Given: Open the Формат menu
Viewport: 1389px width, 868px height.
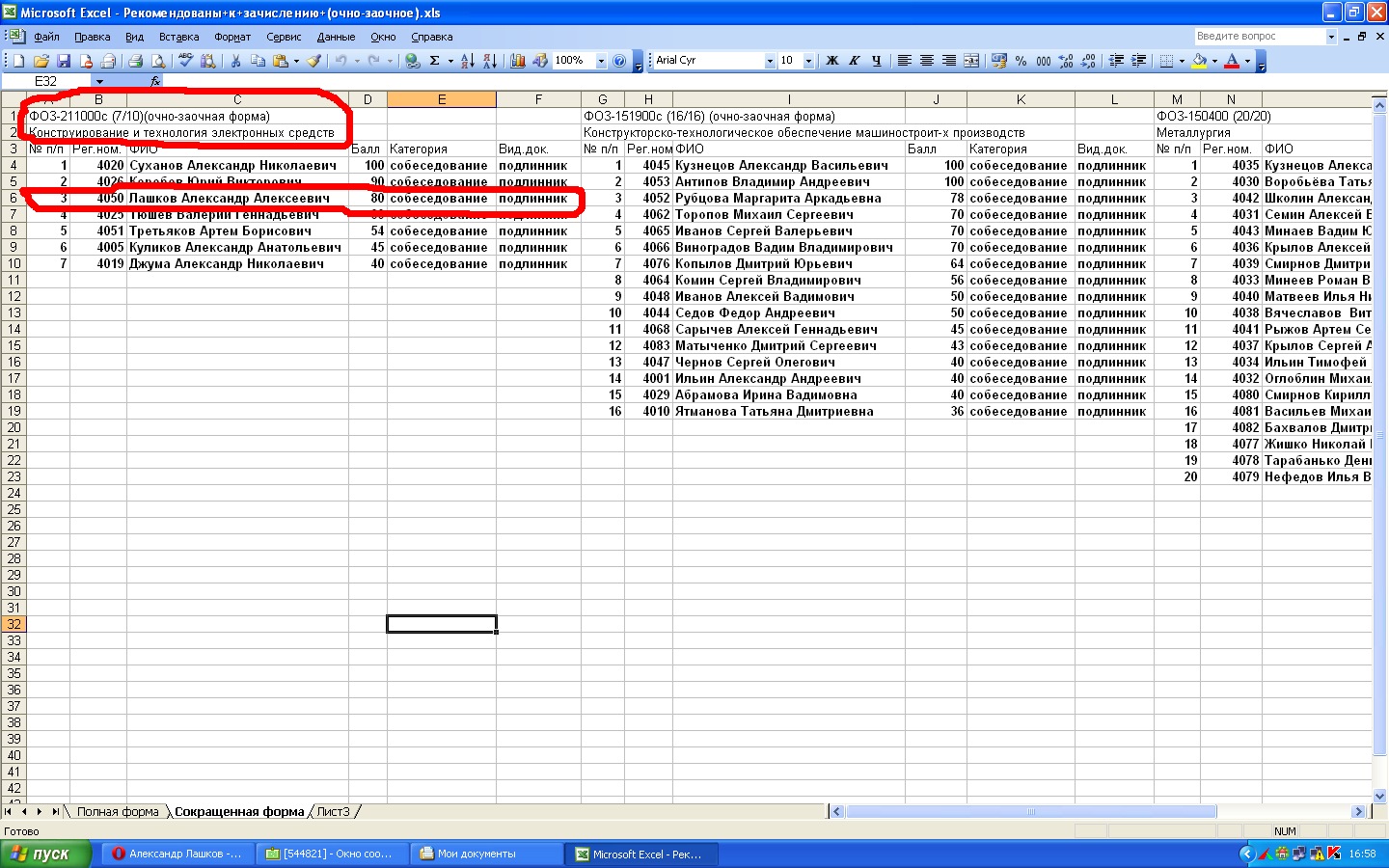Looking at the screenshot, I should 231,37.
